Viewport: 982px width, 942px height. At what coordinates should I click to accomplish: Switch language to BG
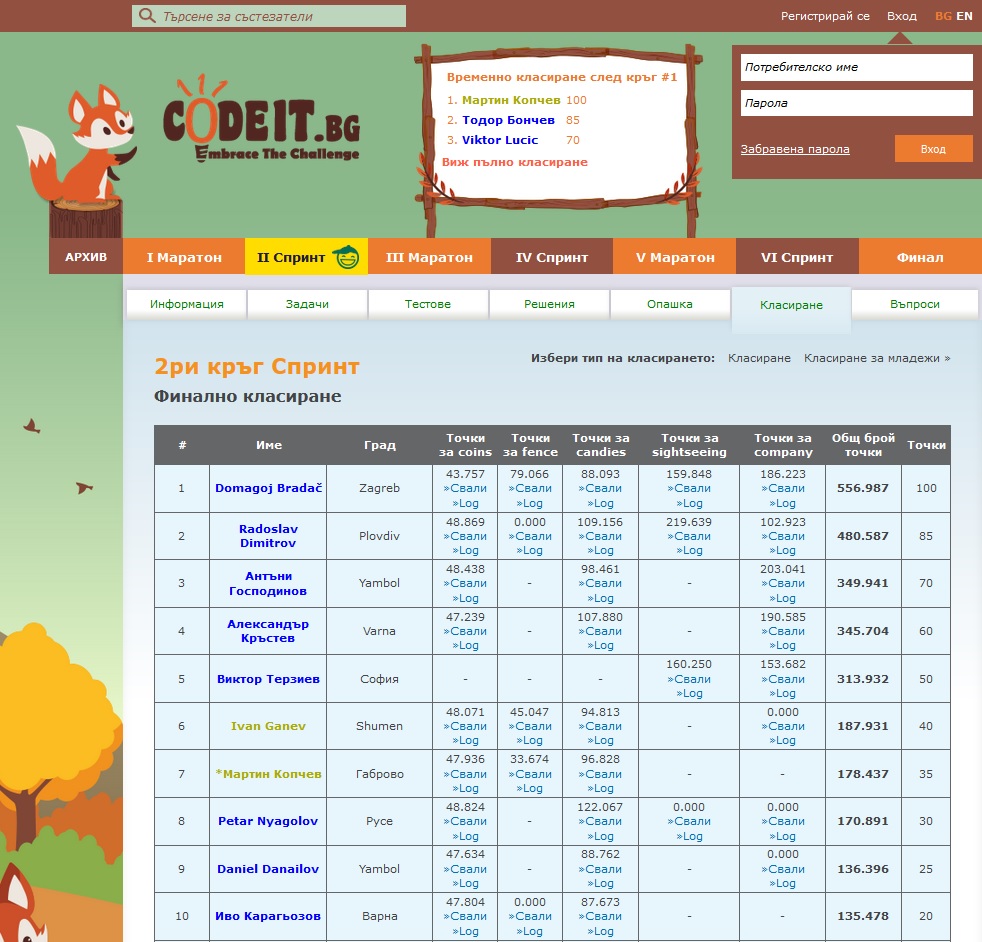point(943,16)
